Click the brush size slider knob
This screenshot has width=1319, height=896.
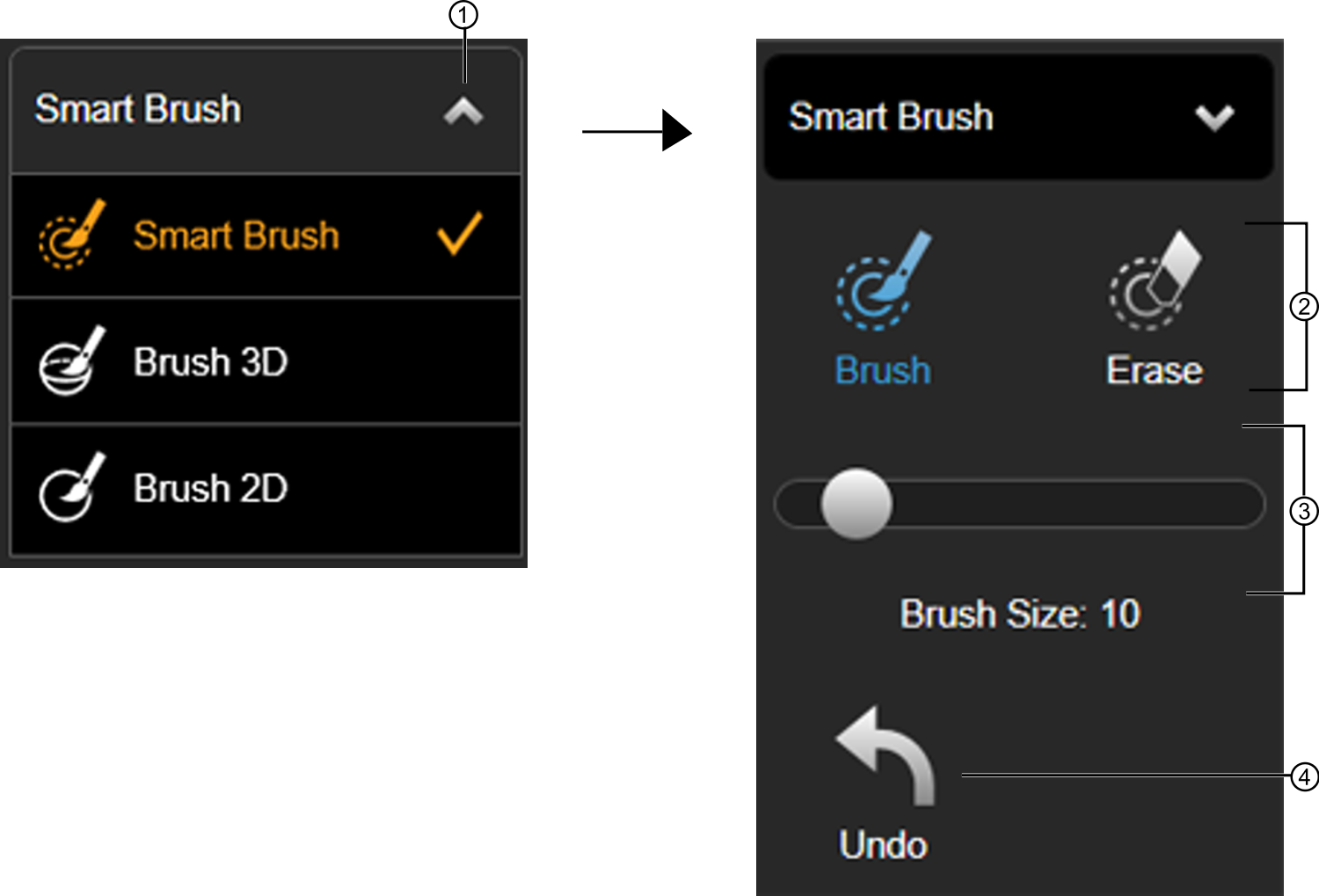pyautogui.click(x=856, y=504)
